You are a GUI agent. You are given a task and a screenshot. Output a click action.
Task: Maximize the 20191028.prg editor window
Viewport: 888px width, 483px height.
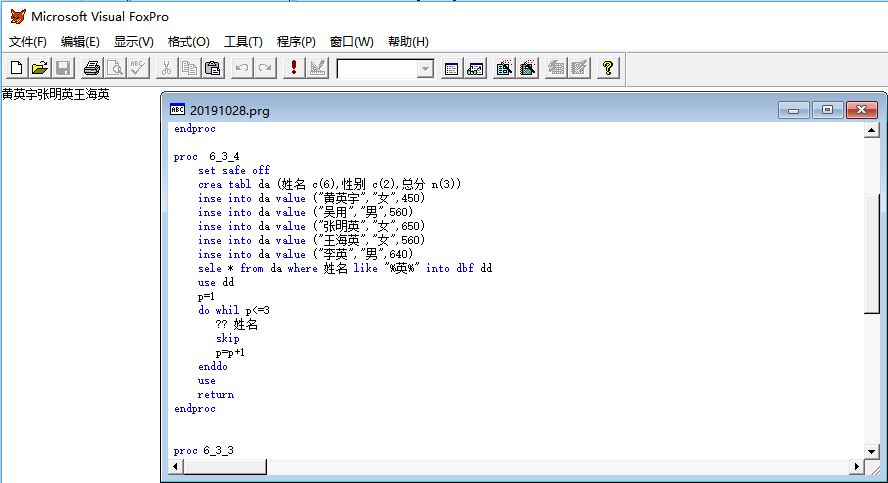tap(827, 110)
